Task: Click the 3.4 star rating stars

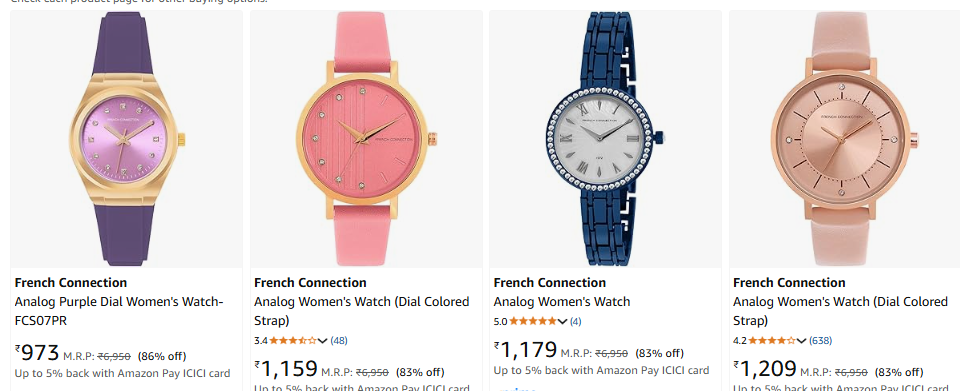Action: click(293, 341)
